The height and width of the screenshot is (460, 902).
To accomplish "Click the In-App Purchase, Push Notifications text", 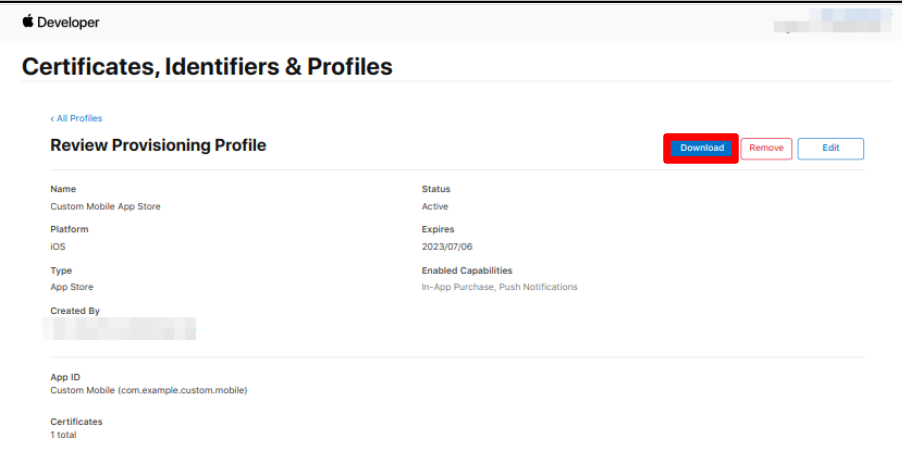I will [x=499, y=287].
